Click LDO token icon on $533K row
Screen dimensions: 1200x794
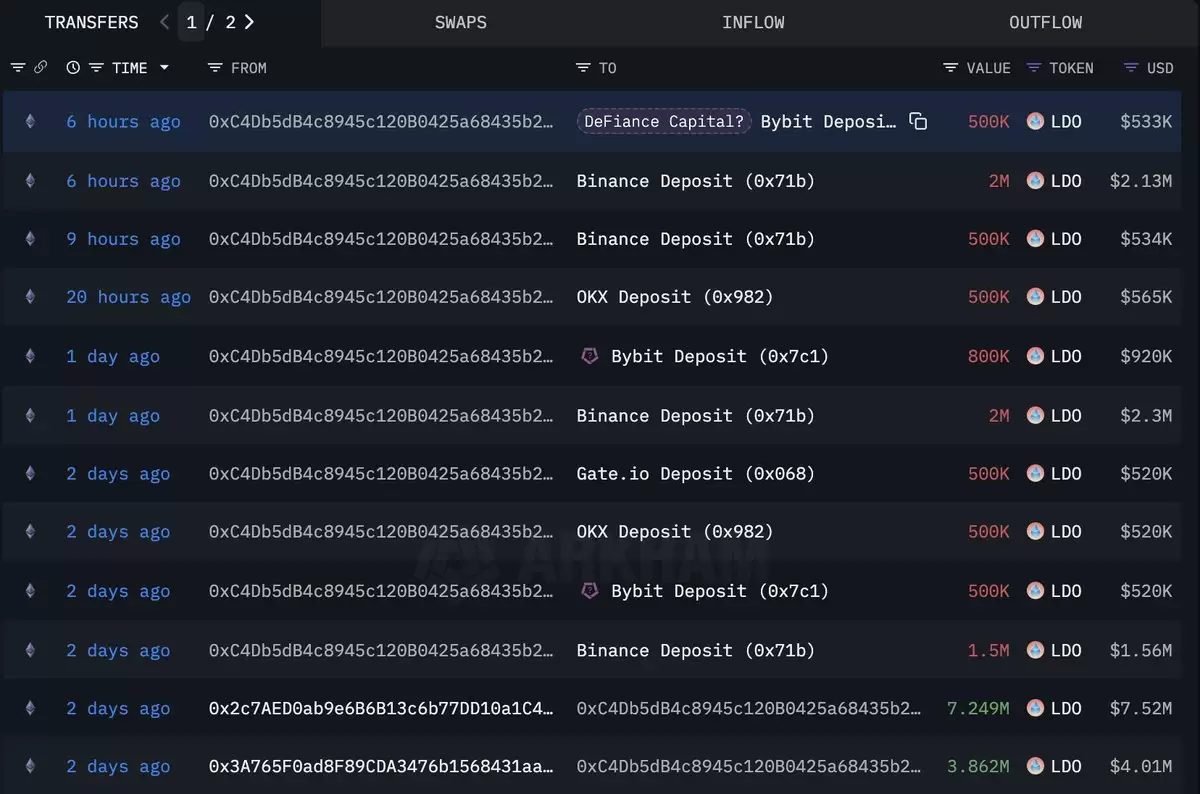1035,122
